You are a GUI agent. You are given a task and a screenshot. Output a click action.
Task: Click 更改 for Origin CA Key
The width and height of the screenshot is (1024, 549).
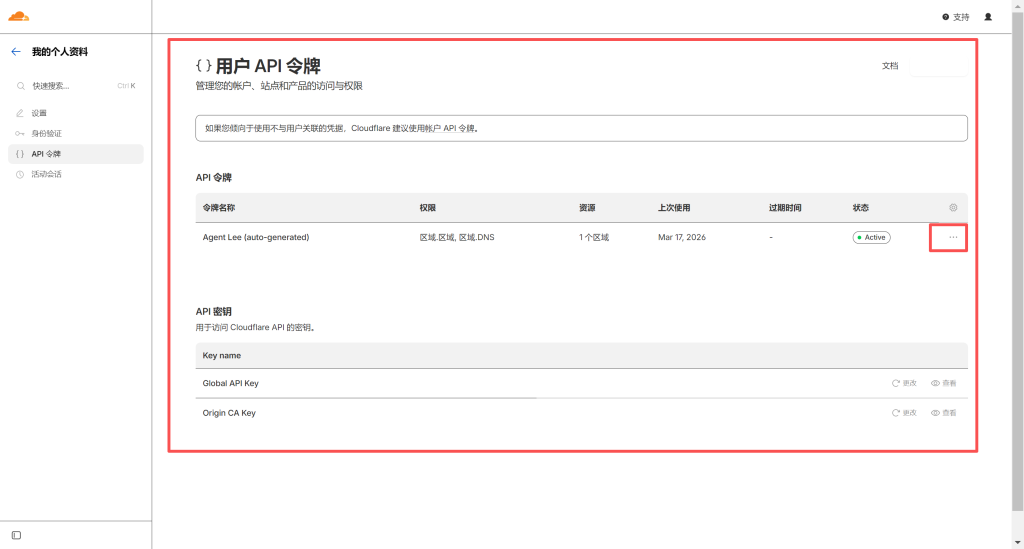click(904, 413)
